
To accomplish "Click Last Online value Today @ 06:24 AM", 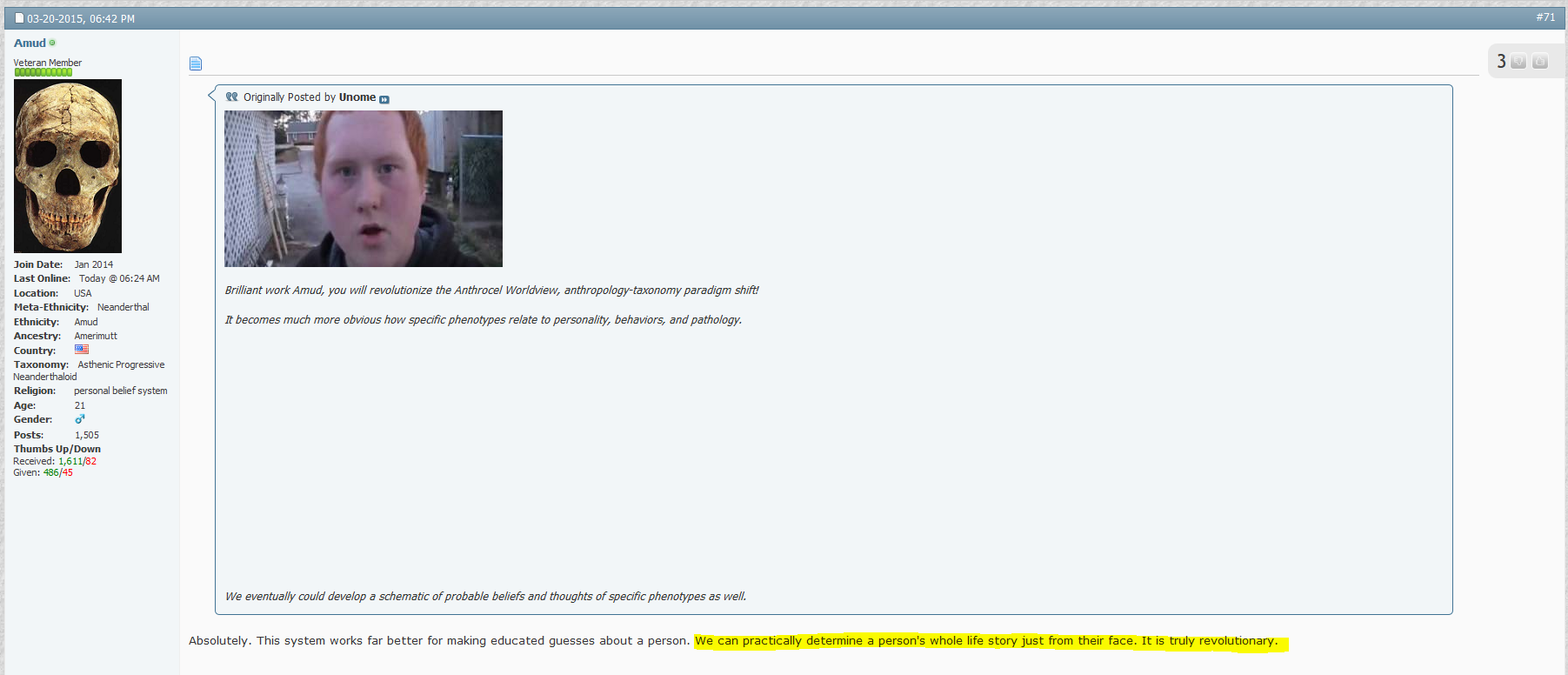I will [x=119, y=278].
